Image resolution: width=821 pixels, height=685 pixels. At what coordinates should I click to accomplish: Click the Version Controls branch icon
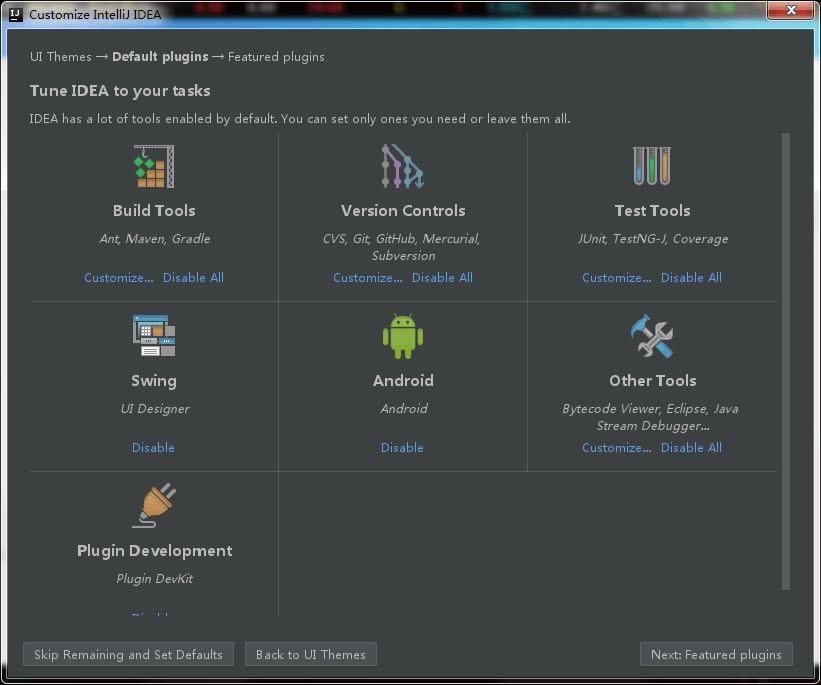[403, 166]
